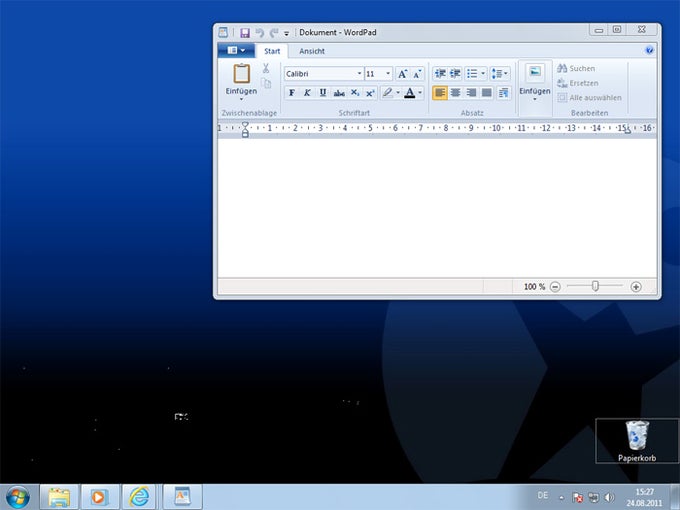Screen dimensions: 680x510
Task: Click Alle auswählen to select all
Action: [590, 98]
